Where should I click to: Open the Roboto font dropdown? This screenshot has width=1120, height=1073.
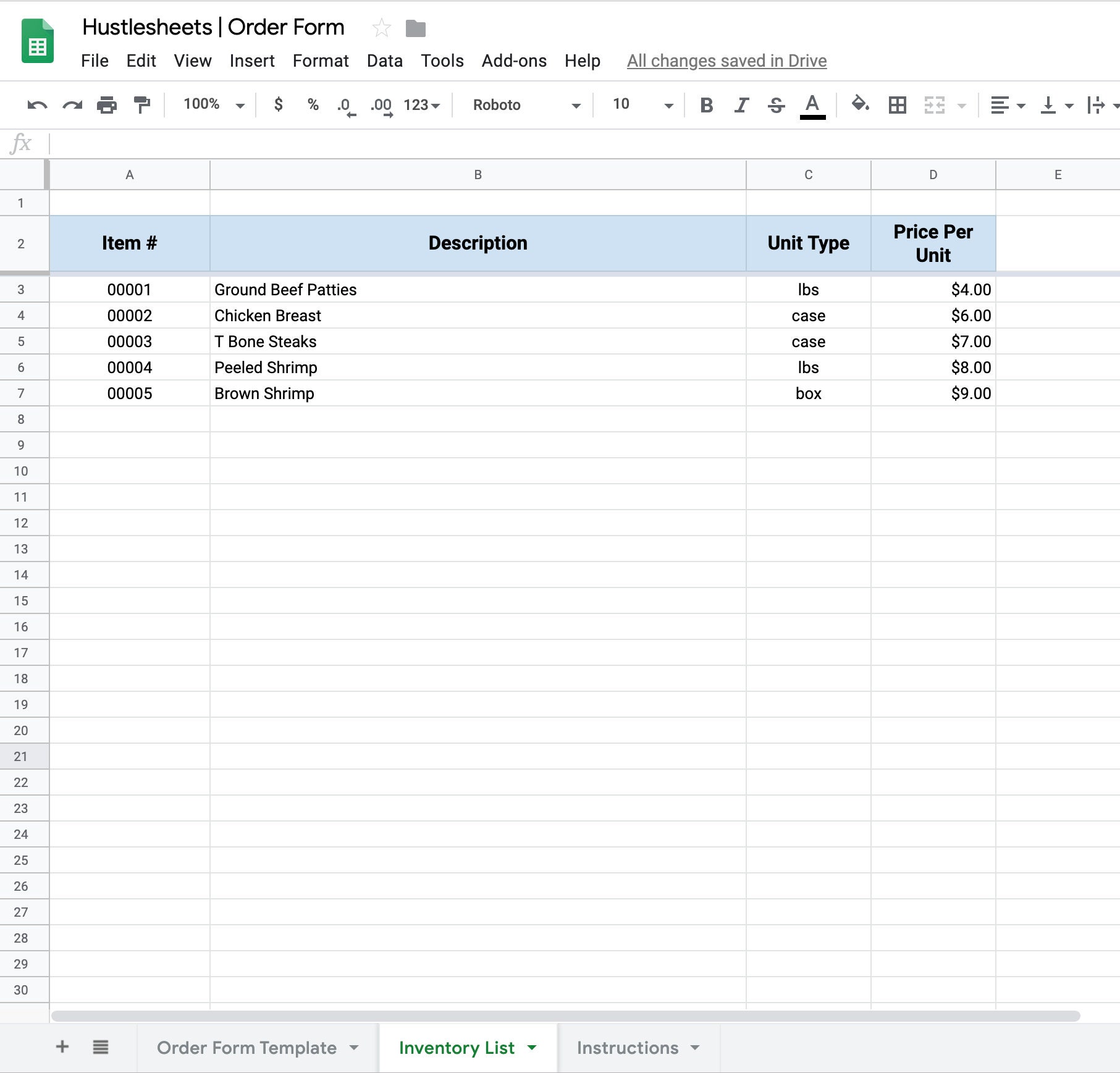point(526,105)
